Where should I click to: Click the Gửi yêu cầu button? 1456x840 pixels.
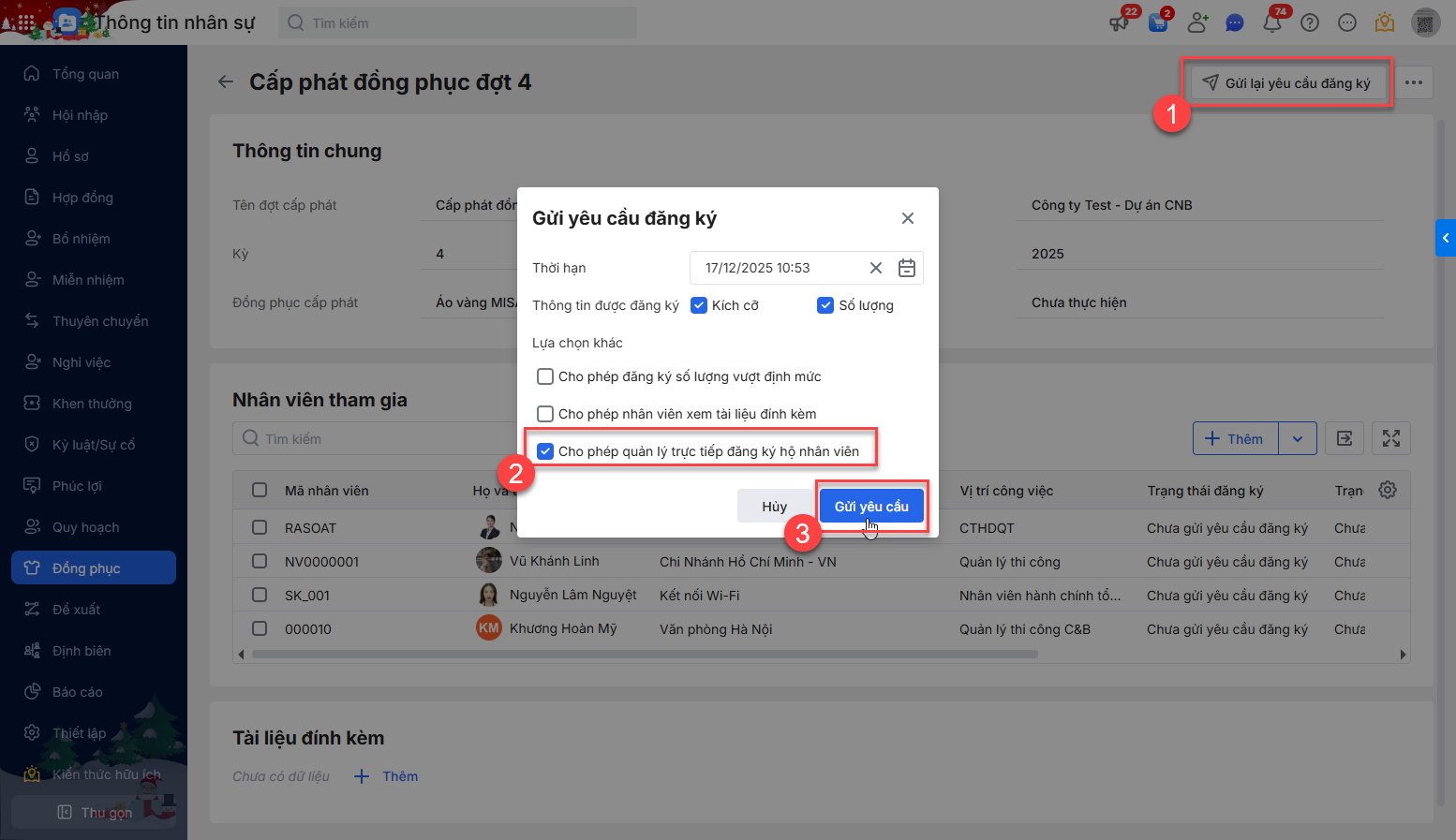coord(871,507)
